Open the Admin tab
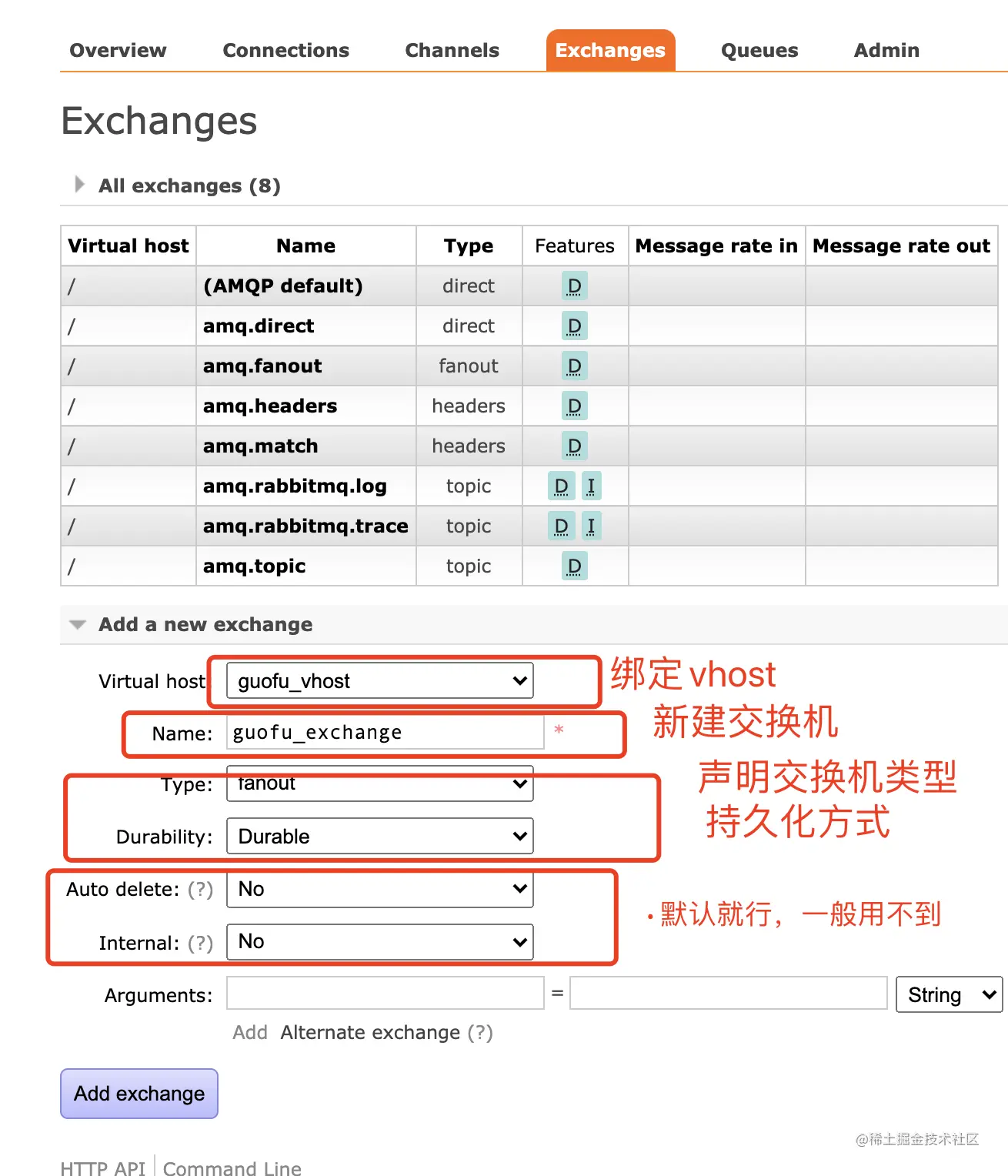 coord(886,50)
